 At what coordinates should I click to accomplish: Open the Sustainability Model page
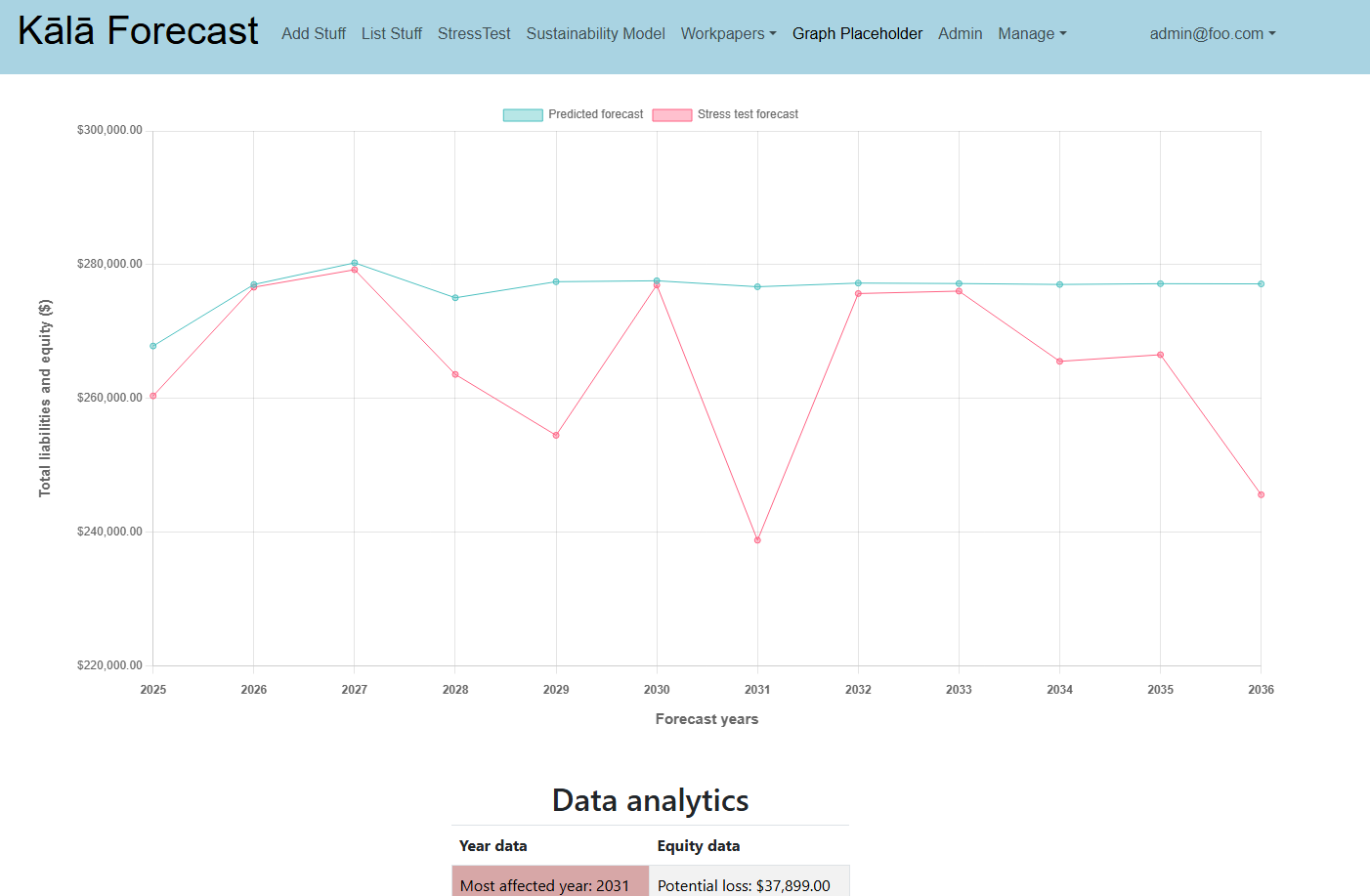[x=595, y=33]
